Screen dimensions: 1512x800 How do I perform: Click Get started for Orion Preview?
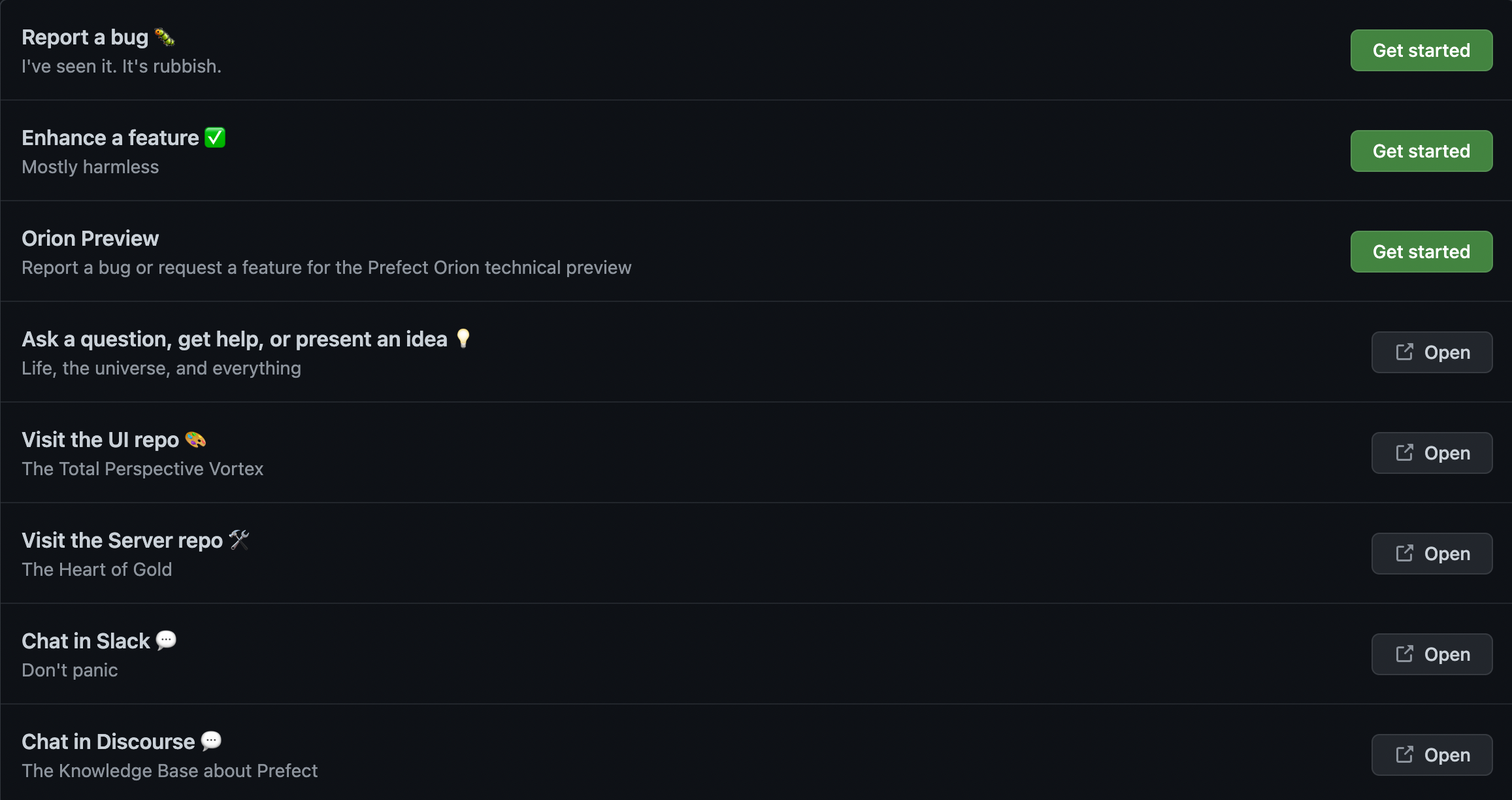[1421, 252]
